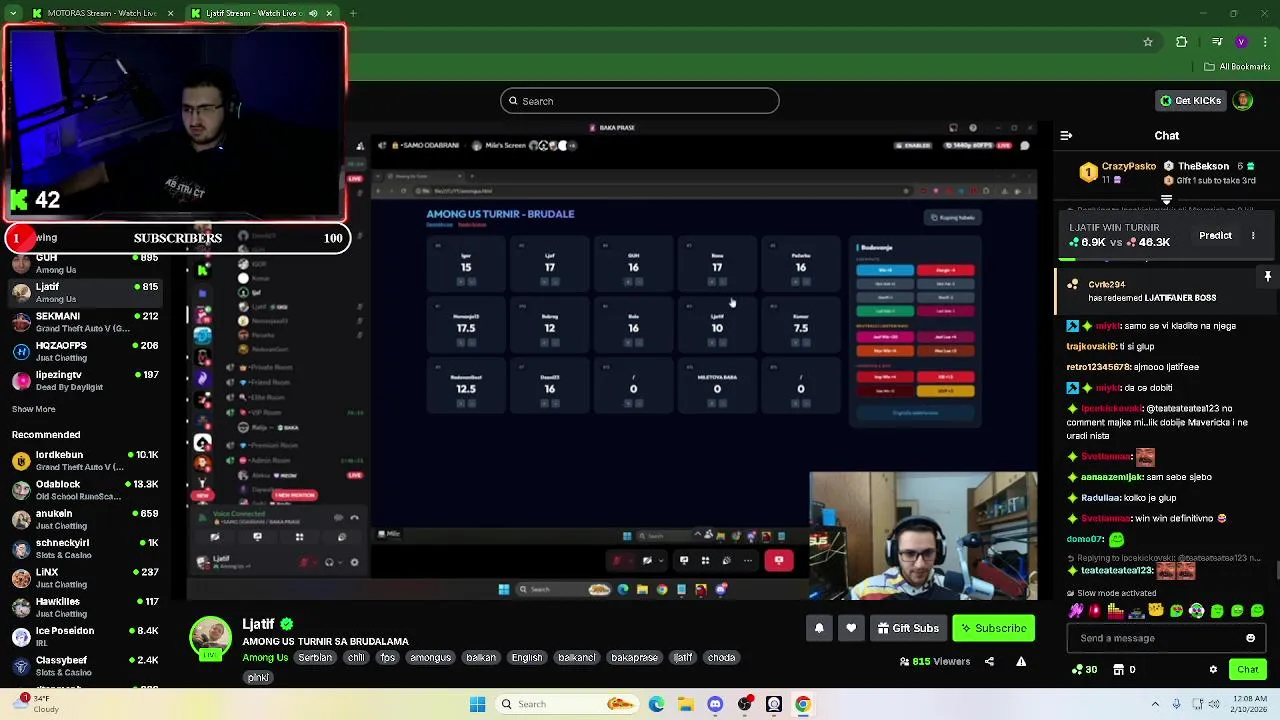Image resolution: width=1280 pixels, height=720 pixels.
Task: Open the prediction's three-dot options menu
Action: coord(1253,235)
